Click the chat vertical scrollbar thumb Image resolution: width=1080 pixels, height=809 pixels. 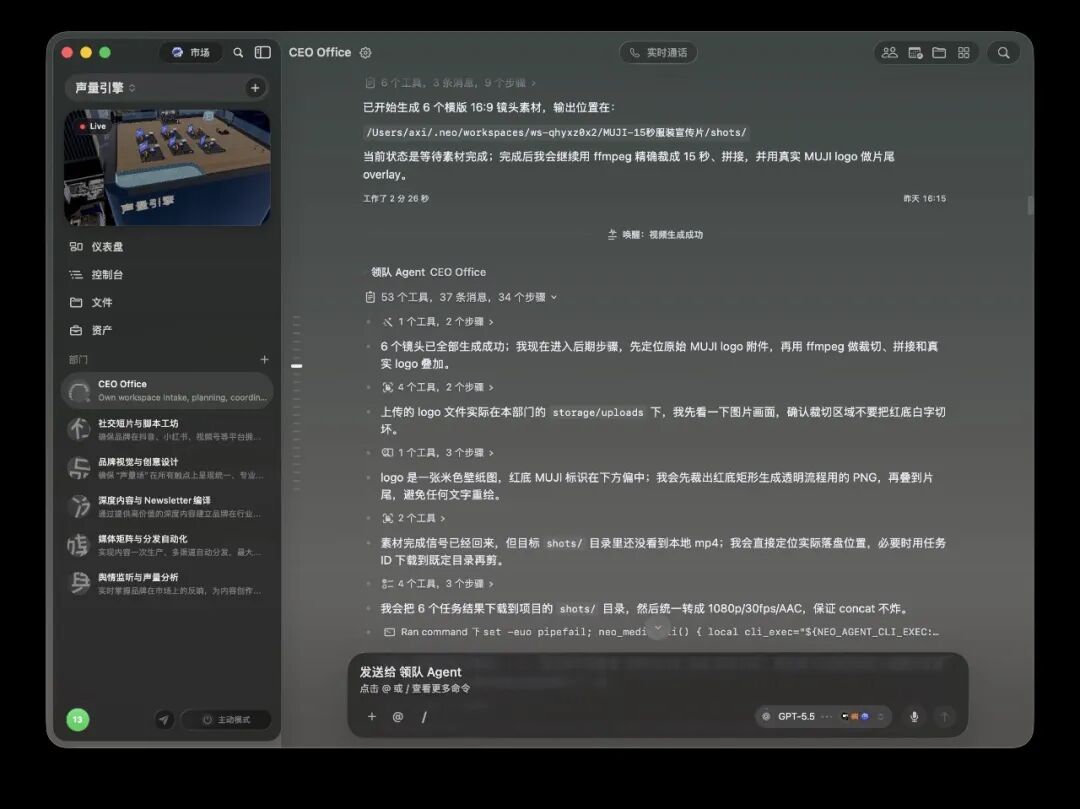[1030, 205]
